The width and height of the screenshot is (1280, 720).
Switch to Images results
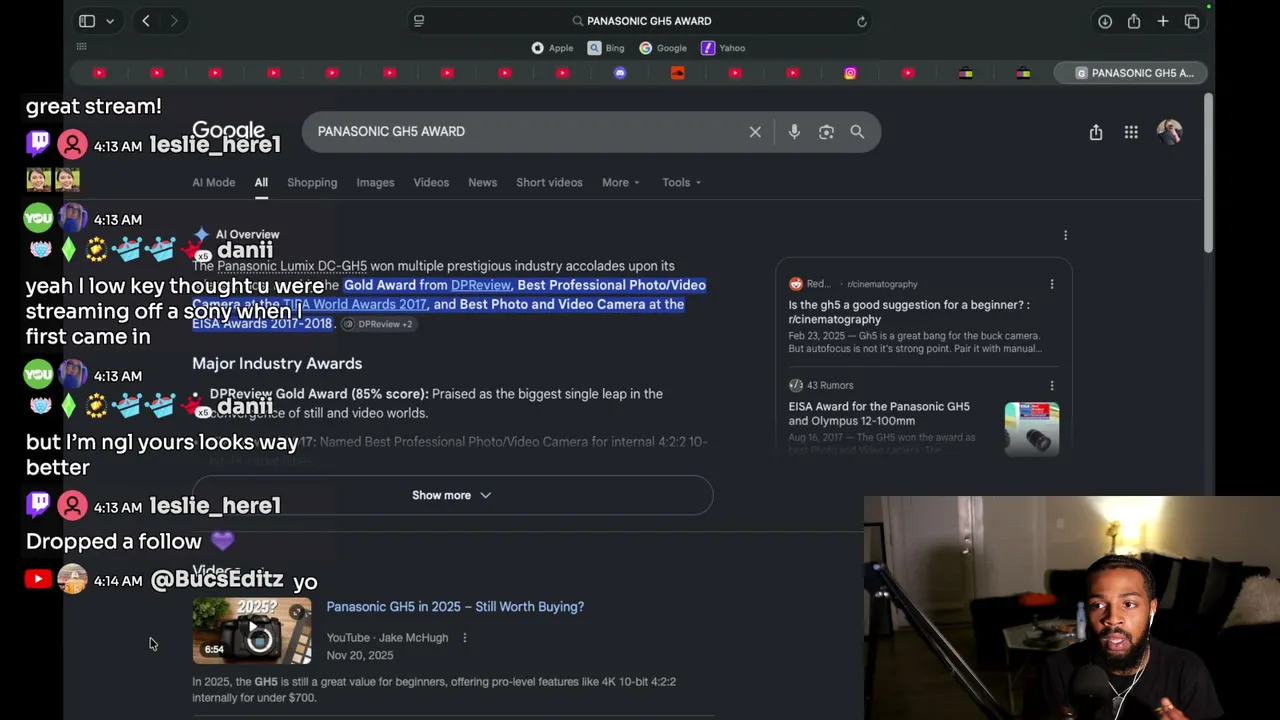click(x=376, y=183)
